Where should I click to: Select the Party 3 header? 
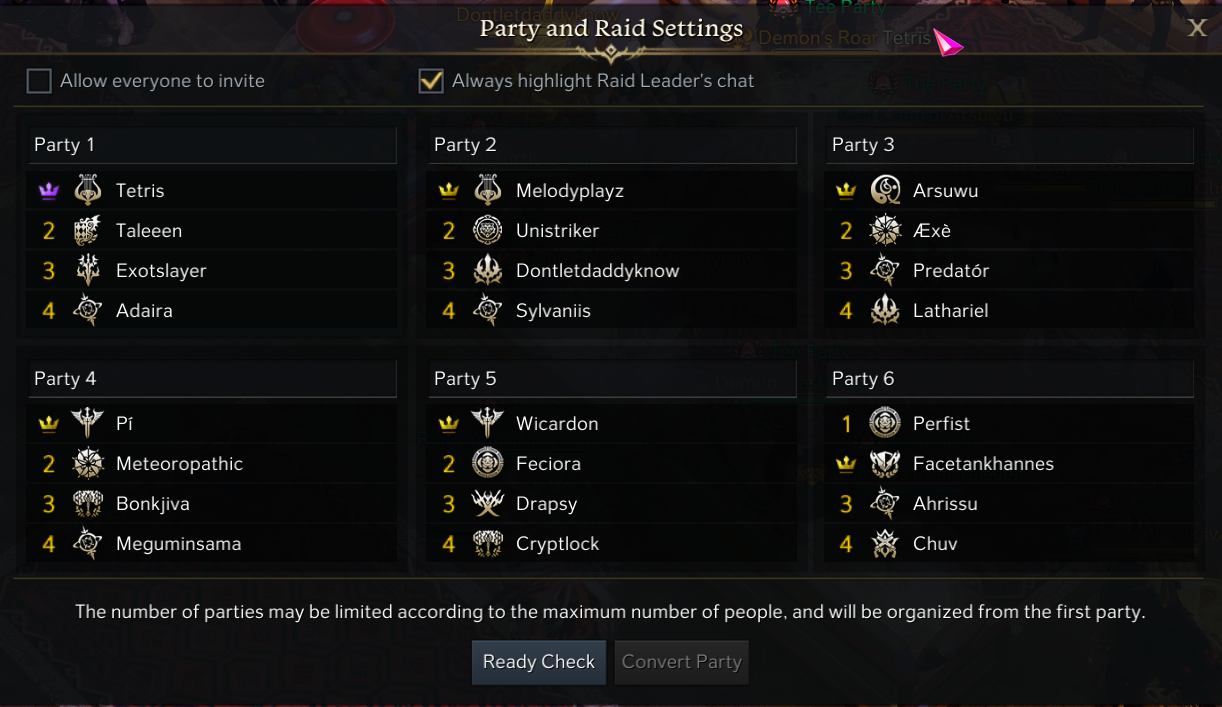coord(1012,145)
